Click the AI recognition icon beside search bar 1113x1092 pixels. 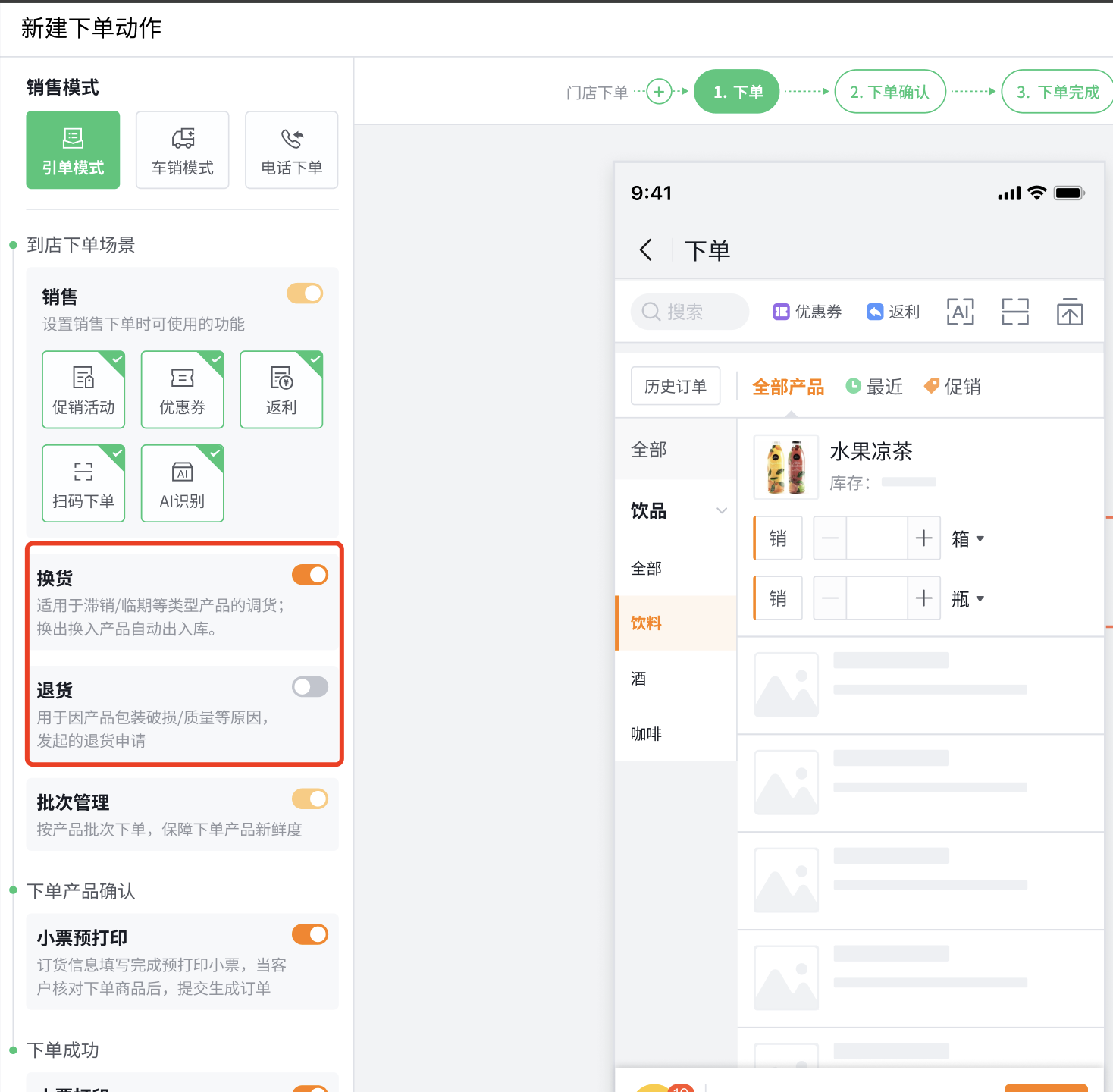pos(960,311)
